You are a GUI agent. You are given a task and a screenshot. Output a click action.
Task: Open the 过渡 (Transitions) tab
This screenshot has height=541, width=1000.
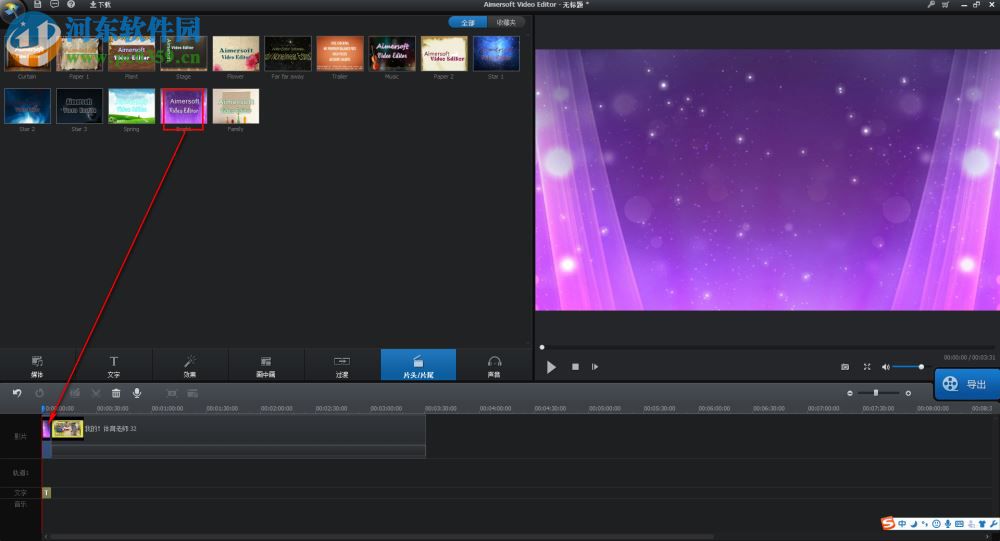pyautogui.click(x=342, y=366)
